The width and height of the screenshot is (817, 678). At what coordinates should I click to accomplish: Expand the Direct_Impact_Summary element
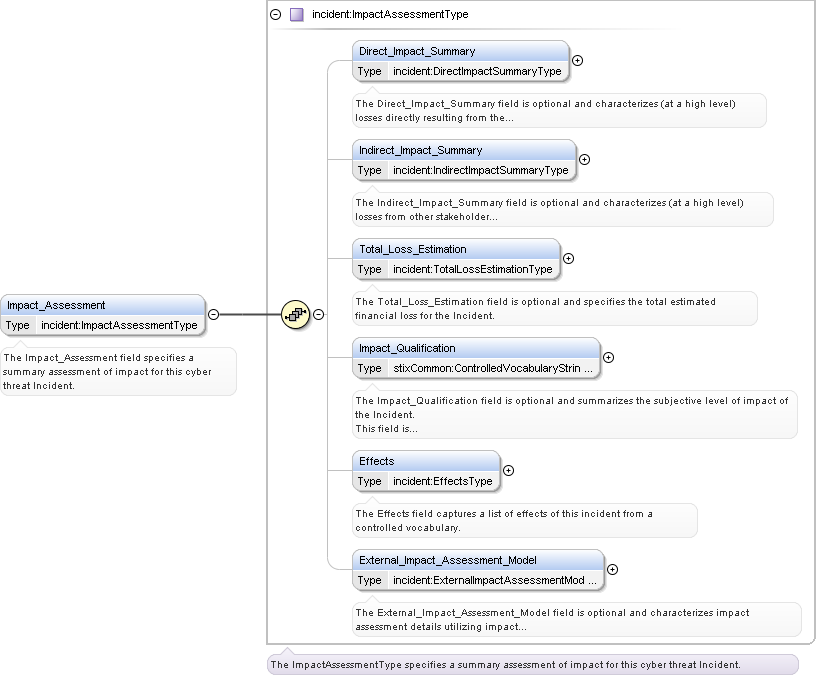(x=577, y=60)
